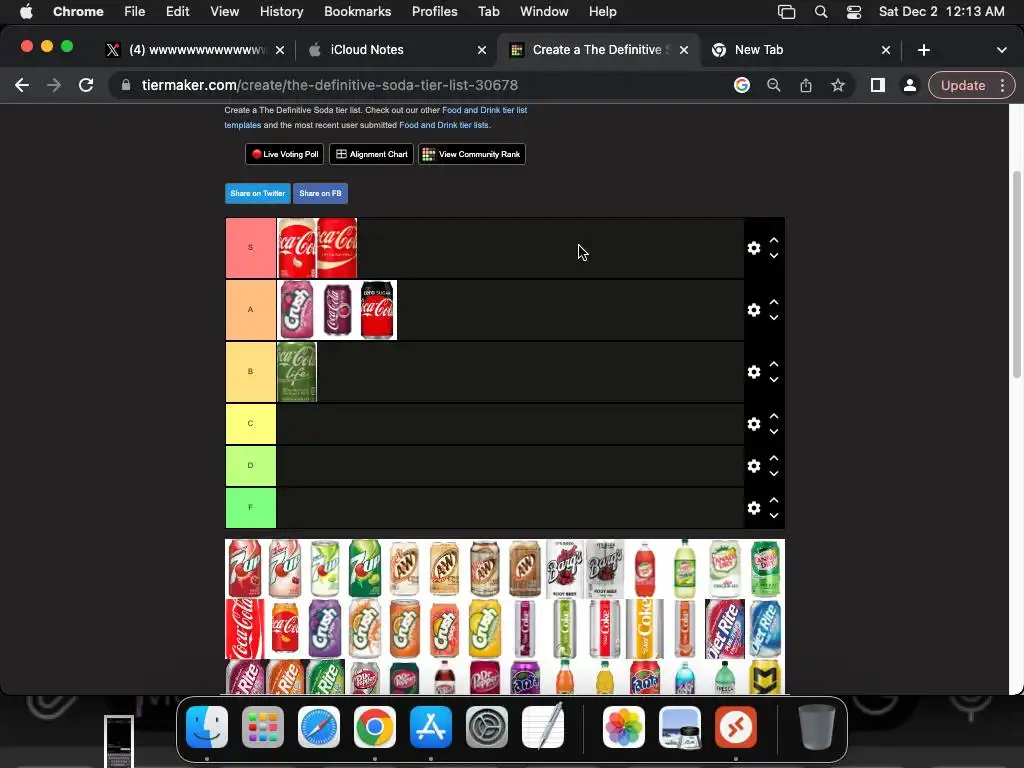Click the yellow C tier label
Viewport: 1024px width, 768px height.
[251, 424]
